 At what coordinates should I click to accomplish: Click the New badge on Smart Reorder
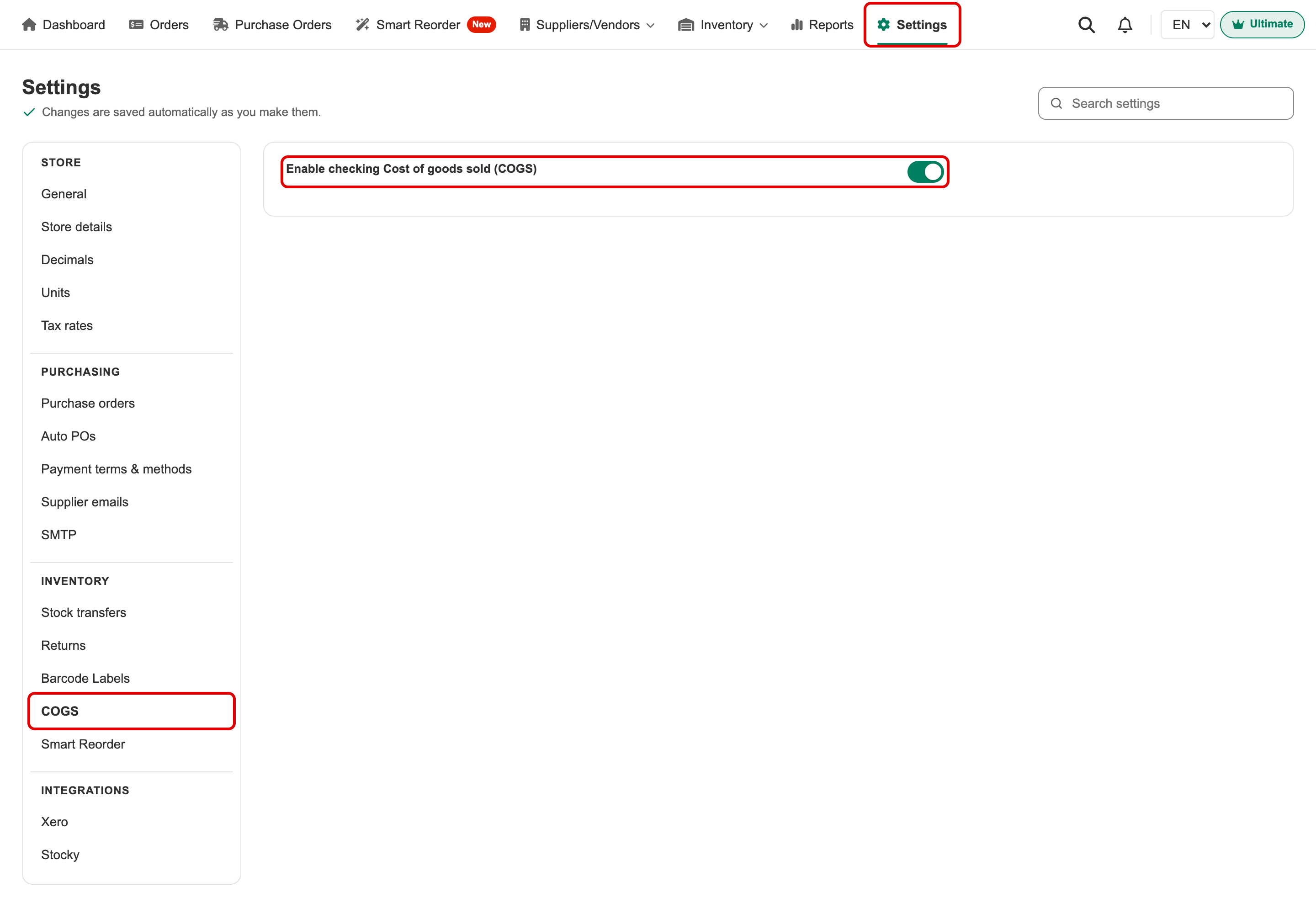tap(481, 25)
